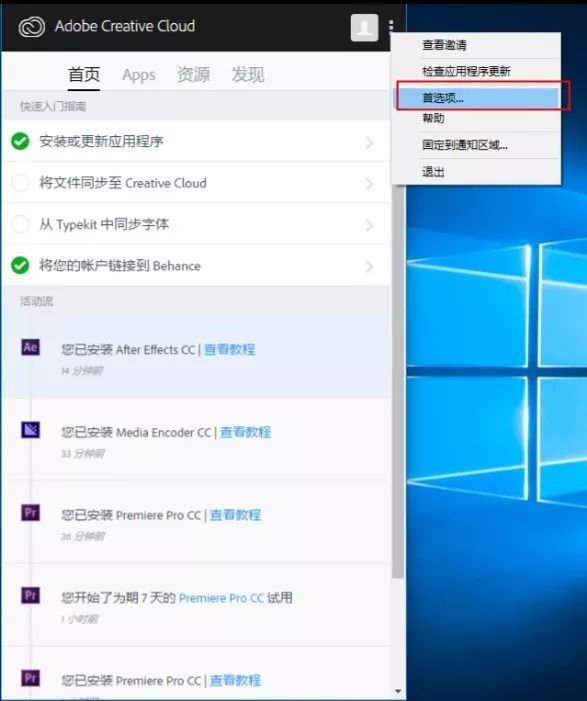Switch to the 资源 tab
The image size is (587, 701).
tap(193, 74)
